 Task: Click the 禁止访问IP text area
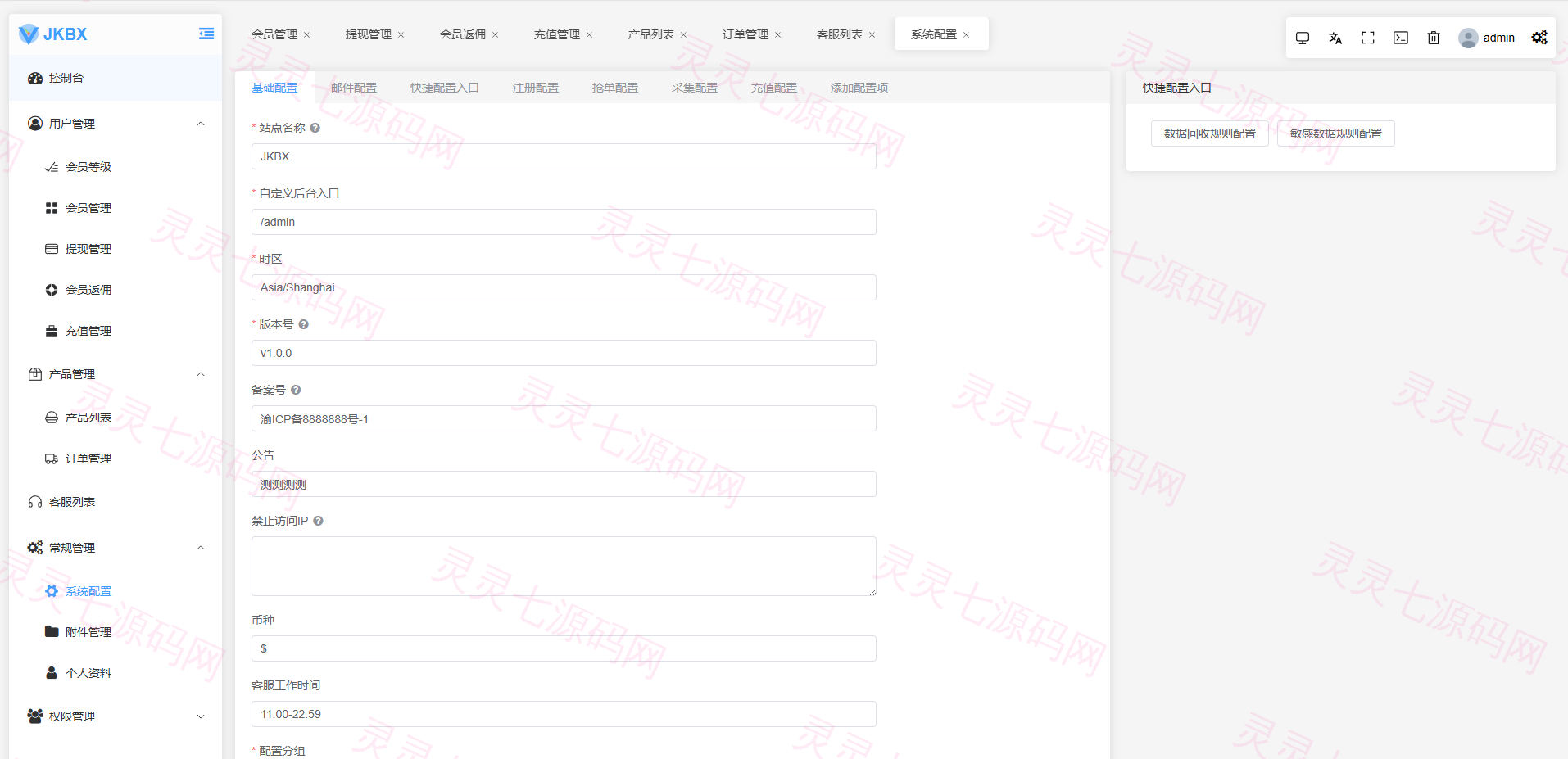point(564,566)
